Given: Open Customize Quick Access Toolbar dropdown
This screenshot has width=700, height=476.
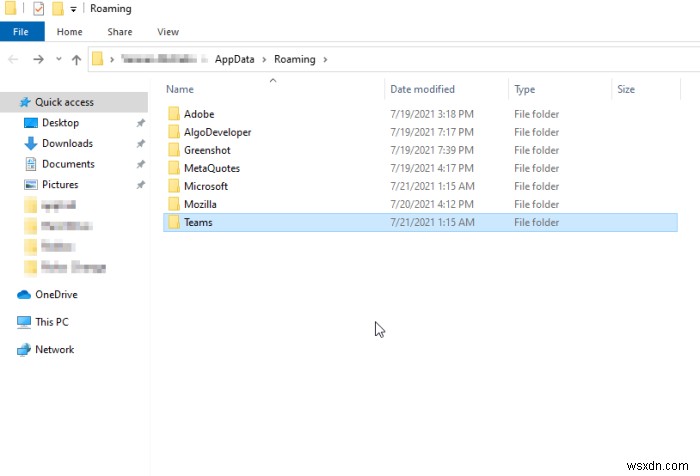Looking at the screenshot, I should click(73, 9).
